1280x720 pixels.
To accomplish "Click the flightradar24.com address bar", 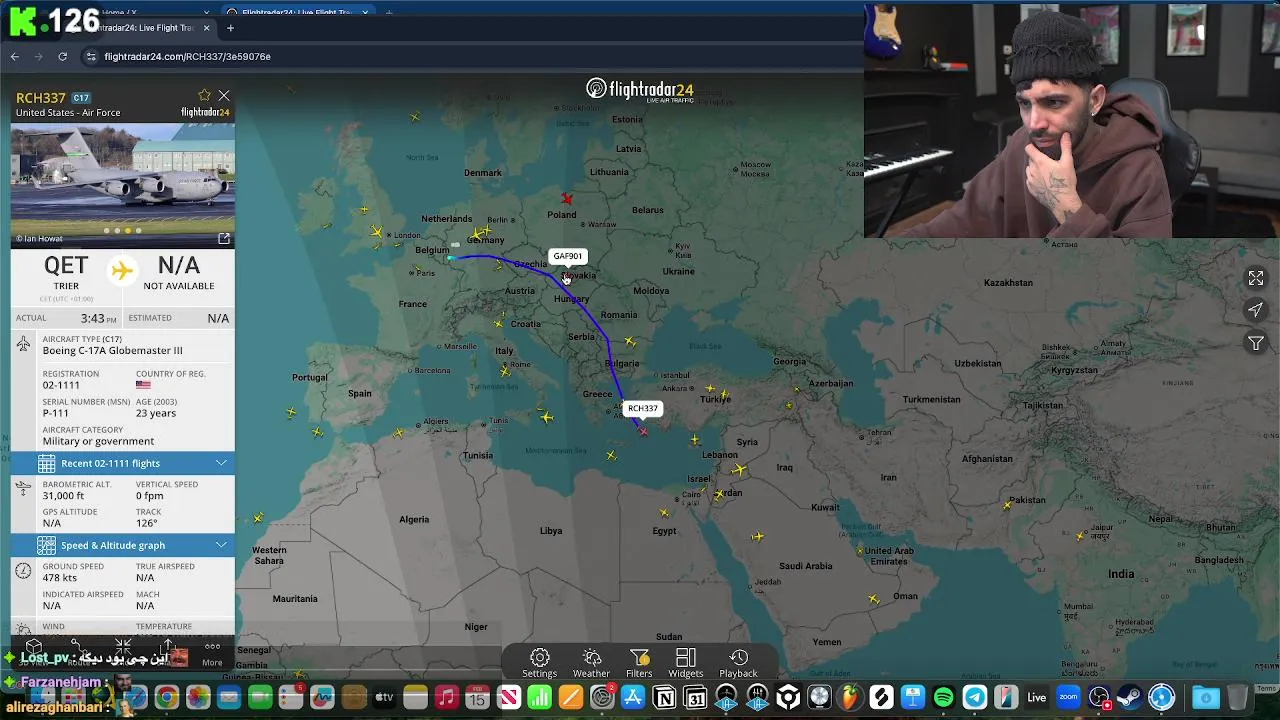I will pos(470,57).
